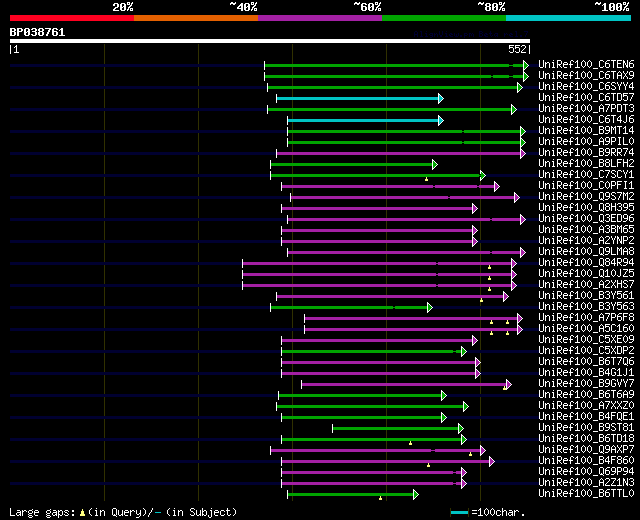Click UniRef100_A7PDT3 hit name
Image resolution: width=640 pixels, height=520 pixels.
pyautogui.click(x=586, y=109)
